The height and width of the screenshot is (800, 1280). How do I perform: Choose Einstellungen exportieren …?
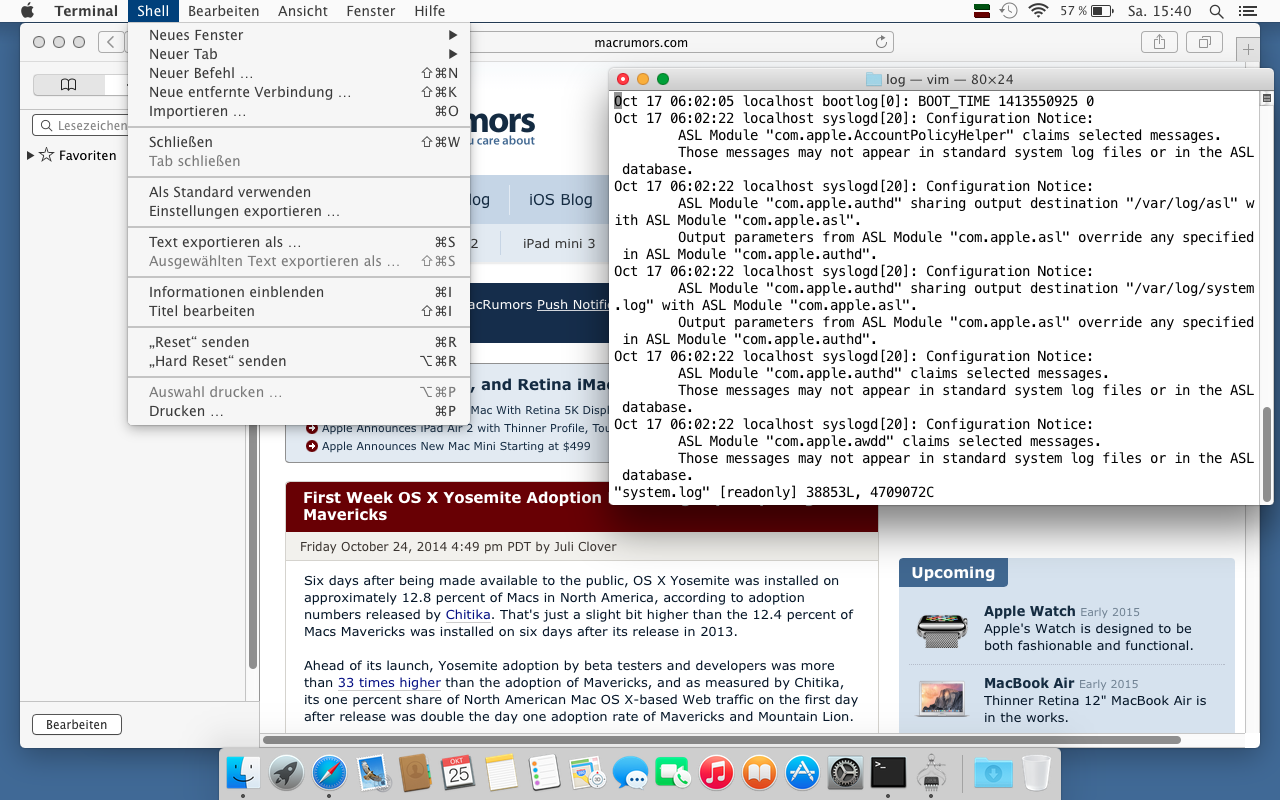tap(300, 211)
